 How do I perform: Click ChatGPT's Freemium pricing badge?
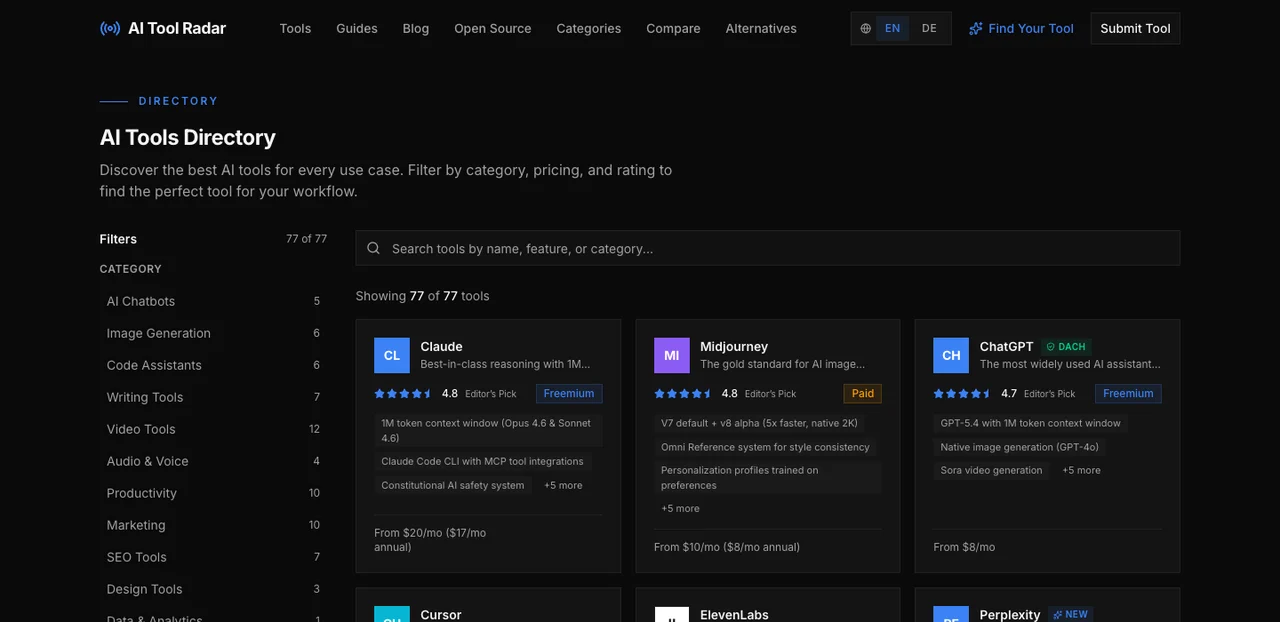coord(1128,394)
